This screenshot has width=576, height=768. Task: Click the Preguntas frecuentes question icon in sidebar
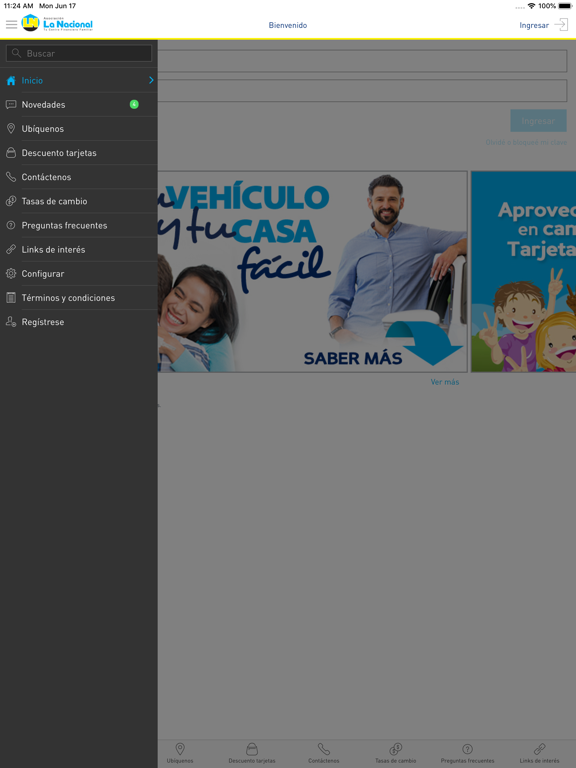[x=11, y=225]
